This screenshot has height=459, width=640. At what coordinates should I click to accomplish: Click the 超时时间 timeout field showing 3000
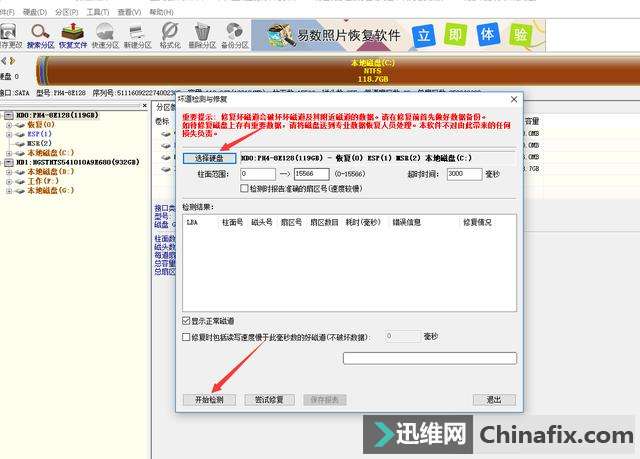pos(464,174)
